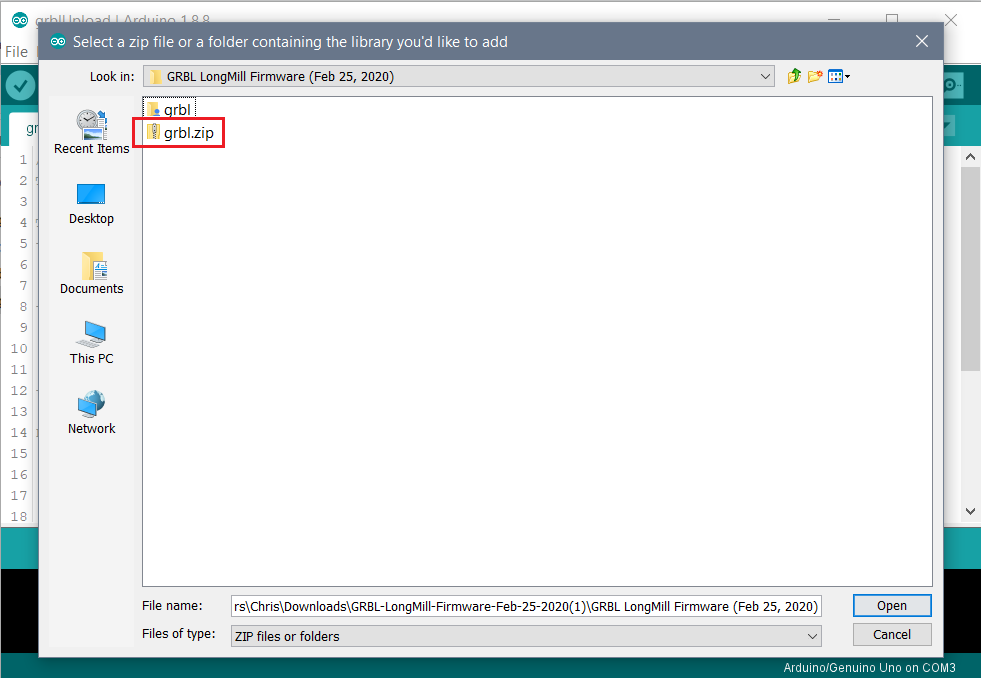981x678 pixels.
Task: Expand the Files of type dropdown
Action: coord(812,636)
